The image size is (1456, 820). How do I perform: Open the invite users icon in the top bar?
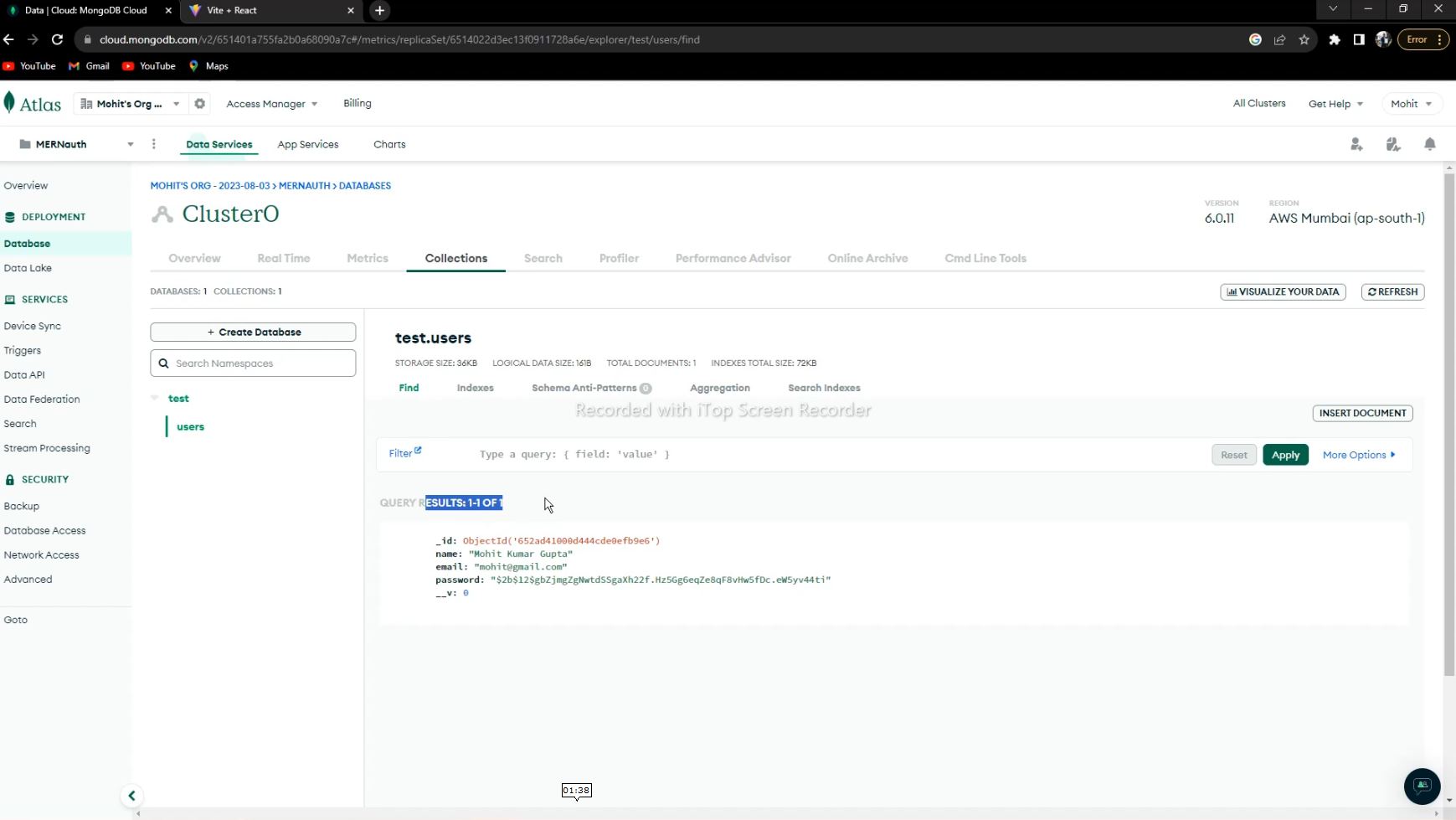pyautogui.click(x=1356, y=144)
